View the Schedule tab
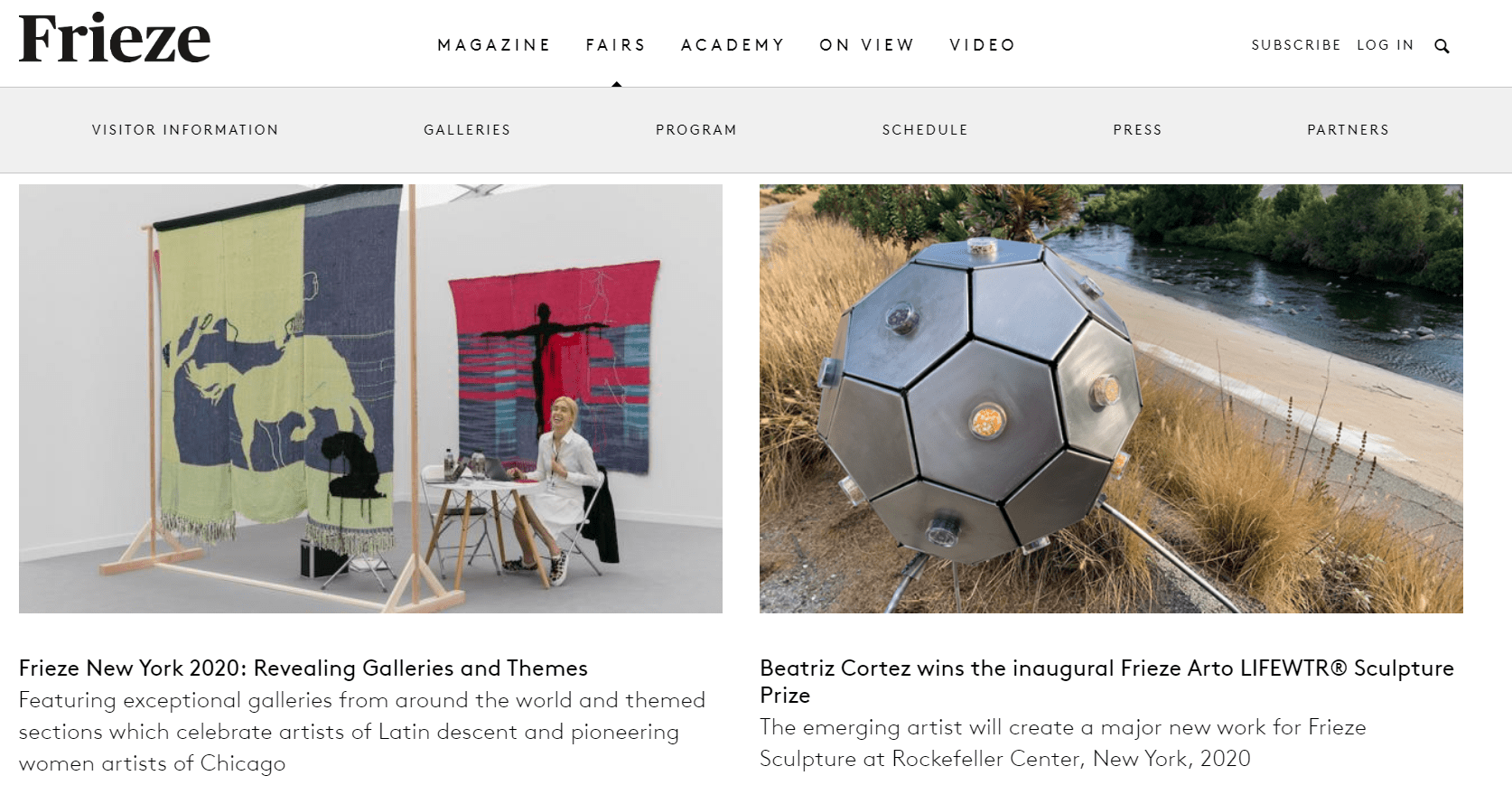 click(x=925, y=130)
